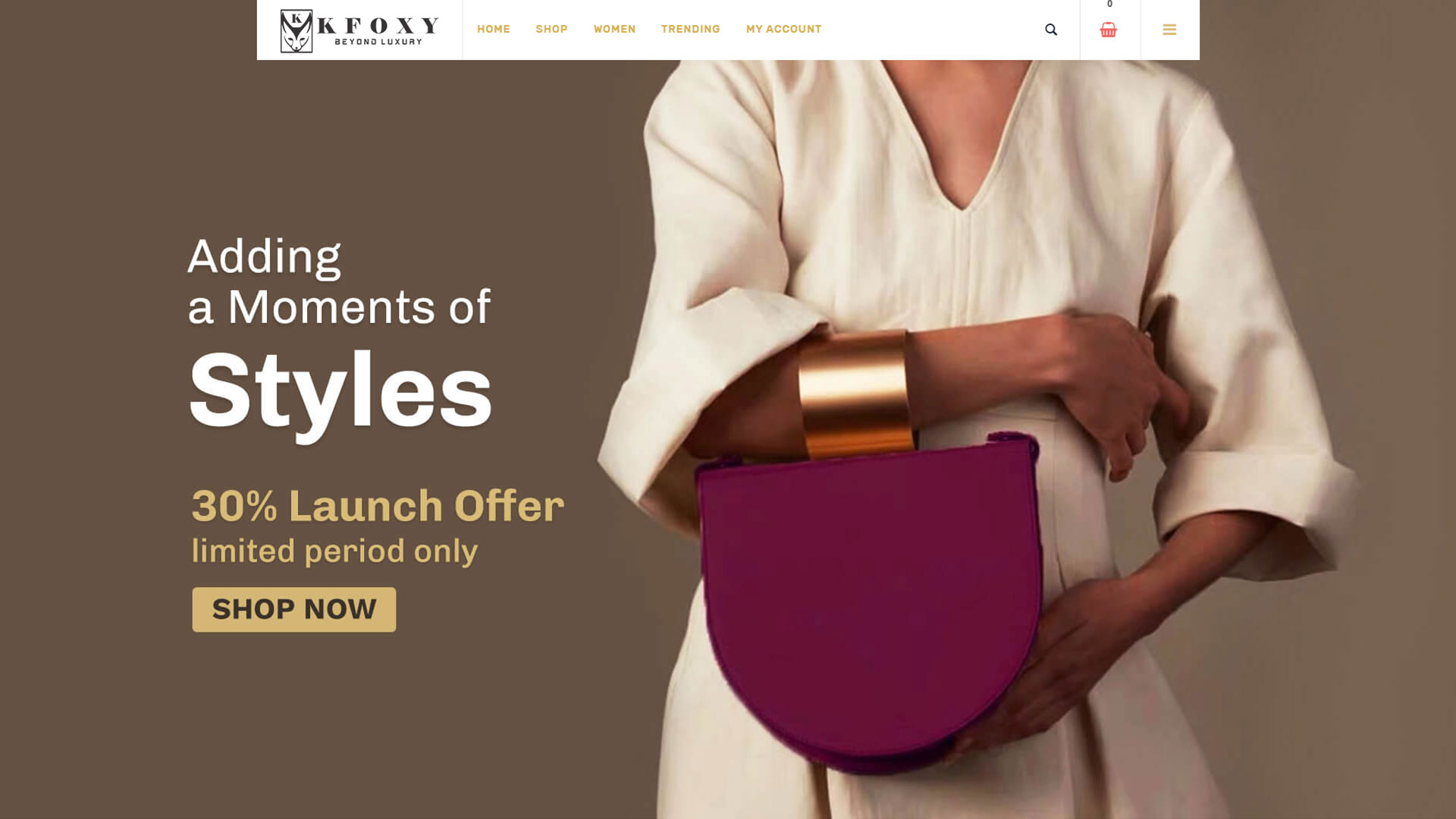The width and height of the screenshot is (1456, 819).
Task: Click the 30% Launch Offer text
Action: pos(378,506)
